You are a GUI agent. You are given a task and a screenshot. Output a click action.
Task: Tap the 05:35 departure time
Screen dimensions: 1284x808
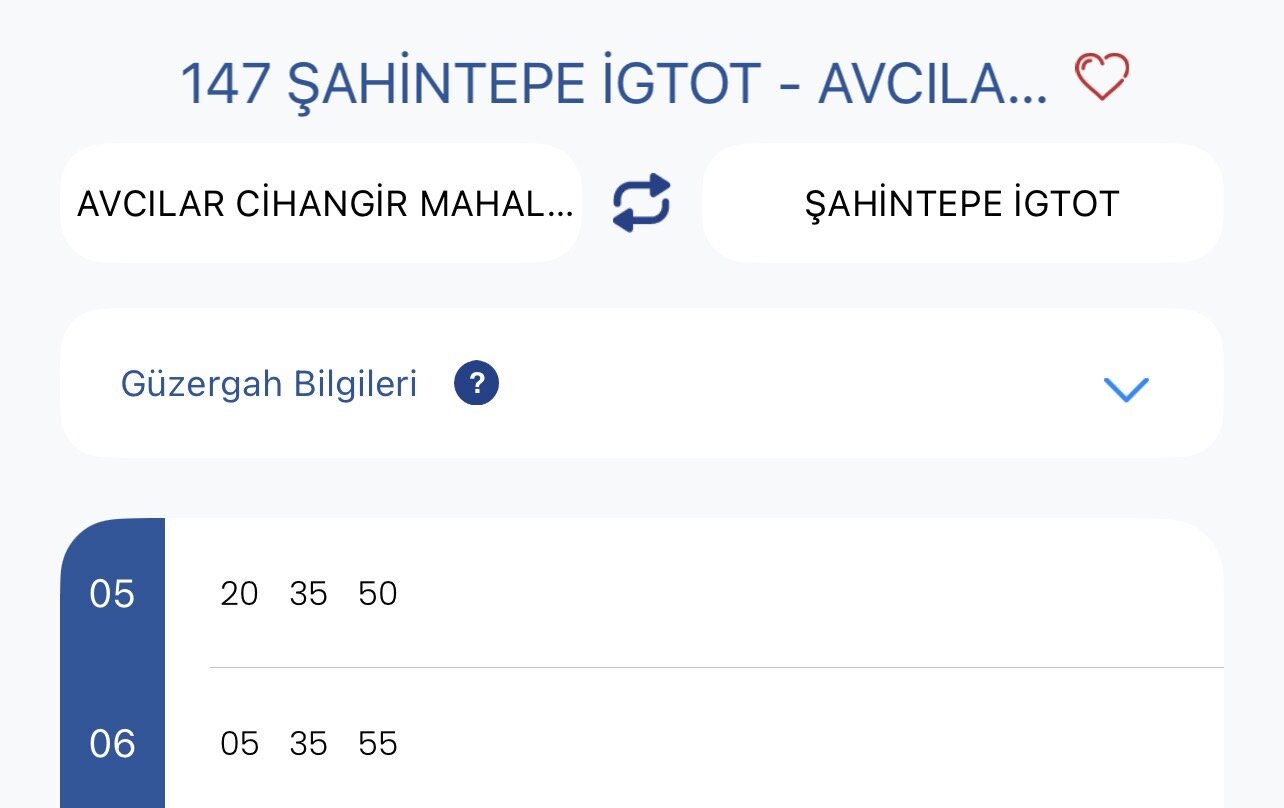pyautogui.click(x=308, y=594)
